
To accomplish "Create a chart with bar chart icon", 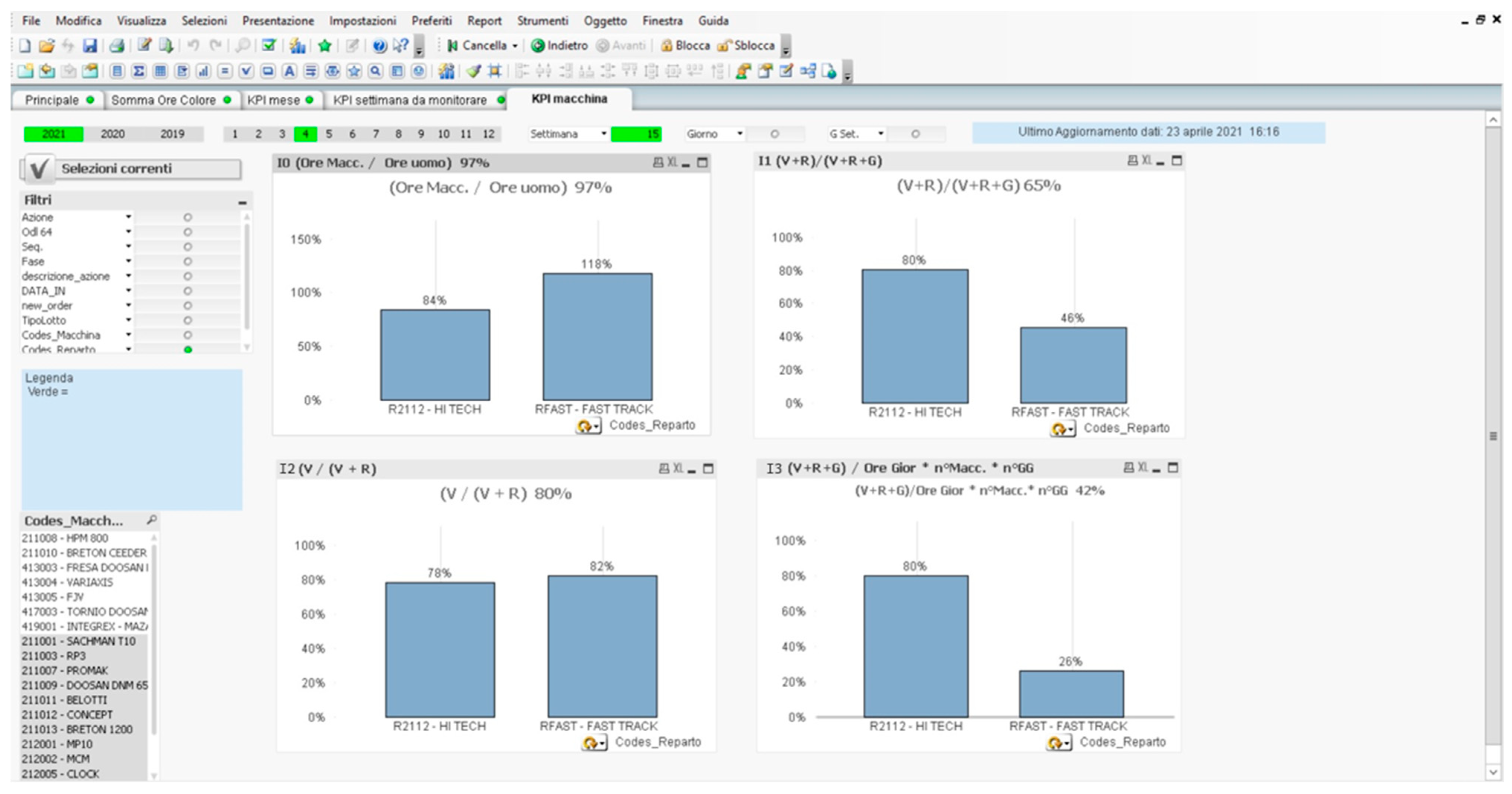I will [x=203, y=72].
